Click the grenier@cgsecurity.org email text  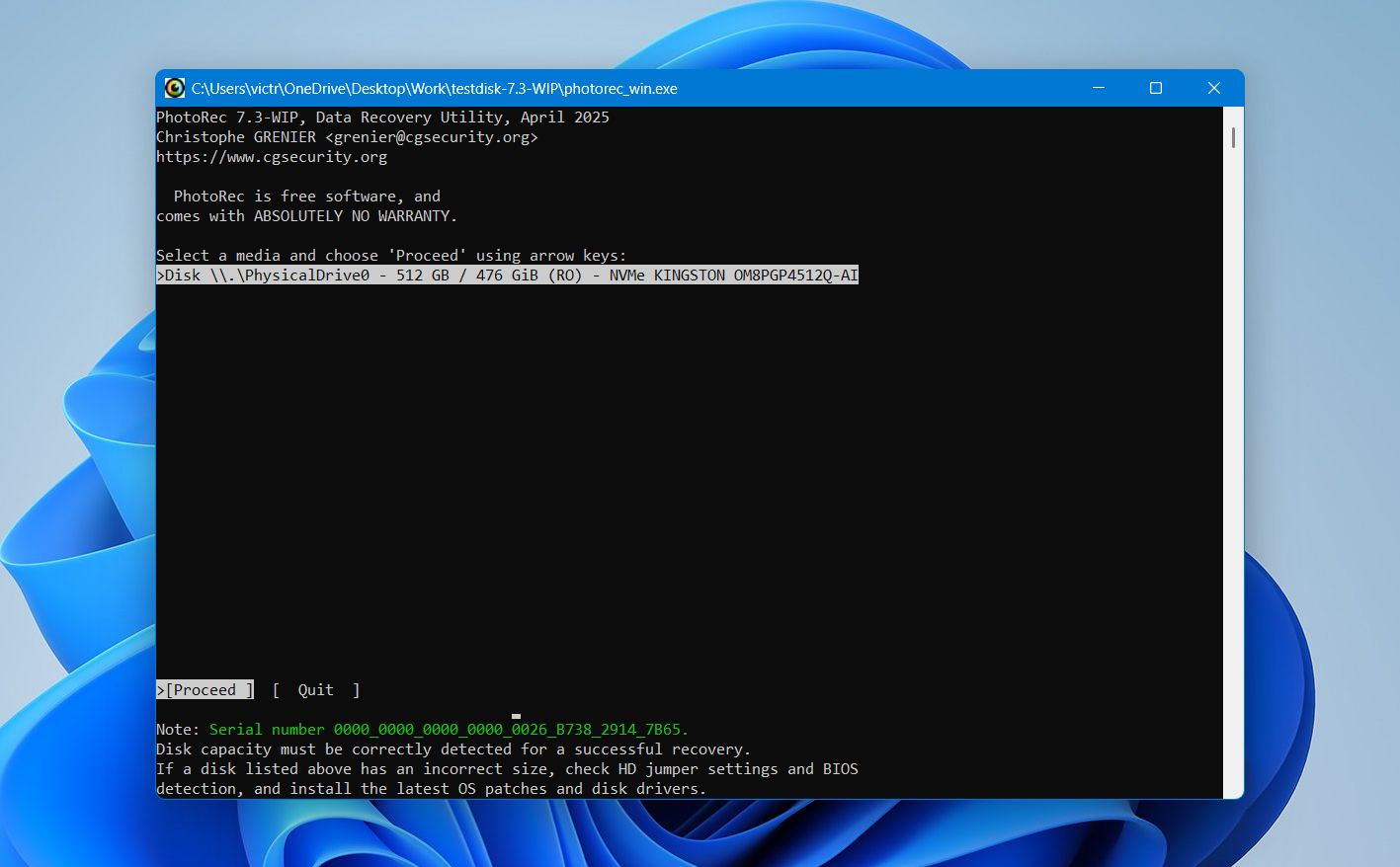coord(432,137)
